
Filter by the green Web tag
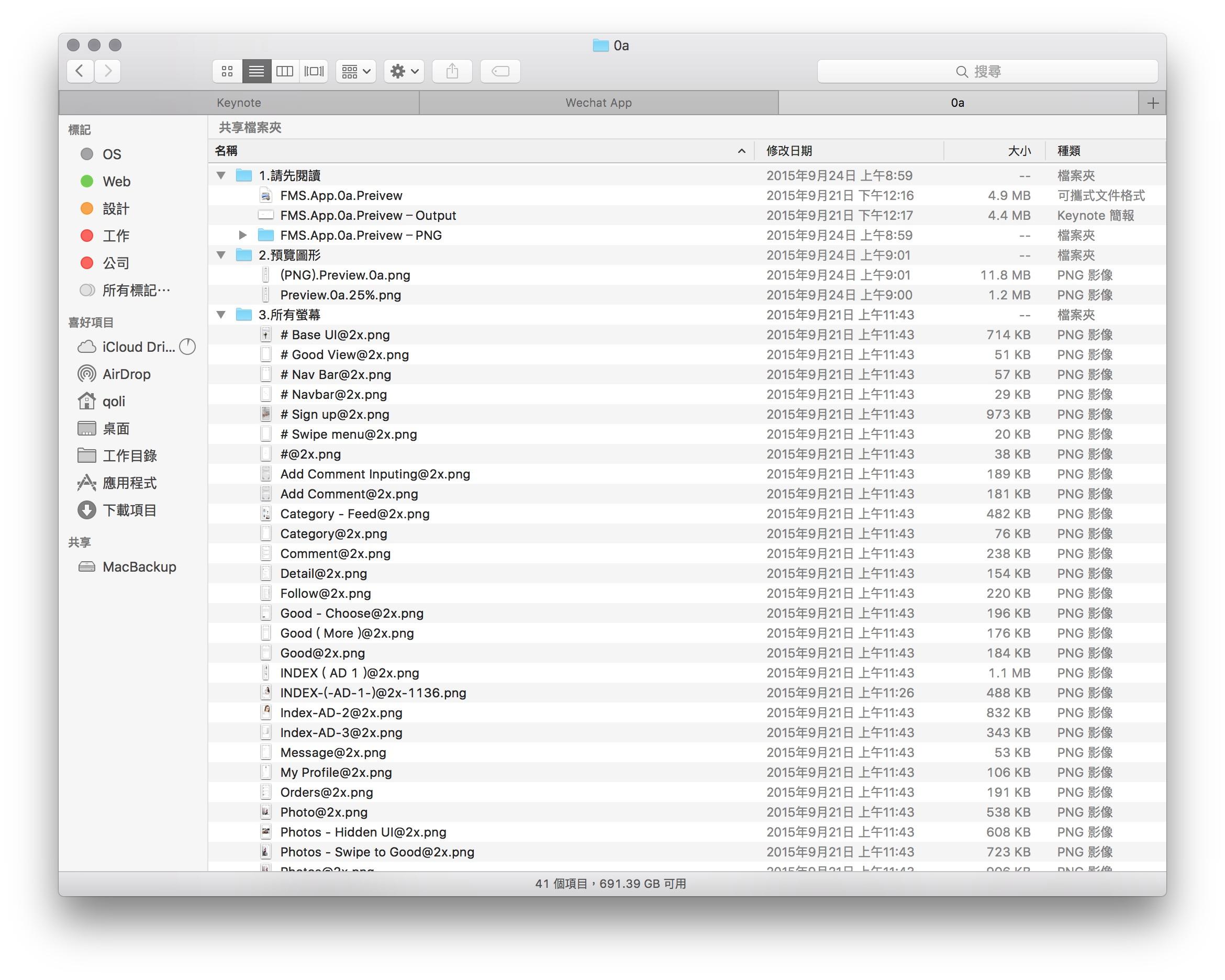pos(116,181)
